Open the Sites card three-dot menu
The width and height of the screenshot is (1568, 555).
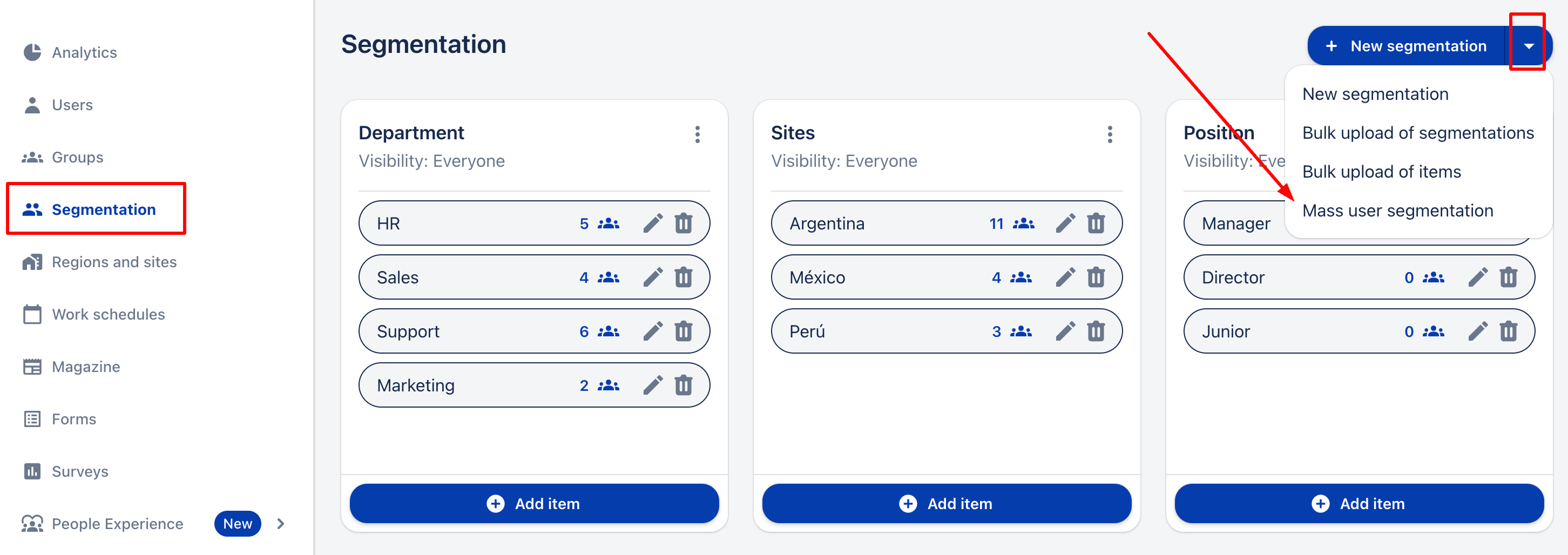pyautogui.click(x=1110, y=134)
